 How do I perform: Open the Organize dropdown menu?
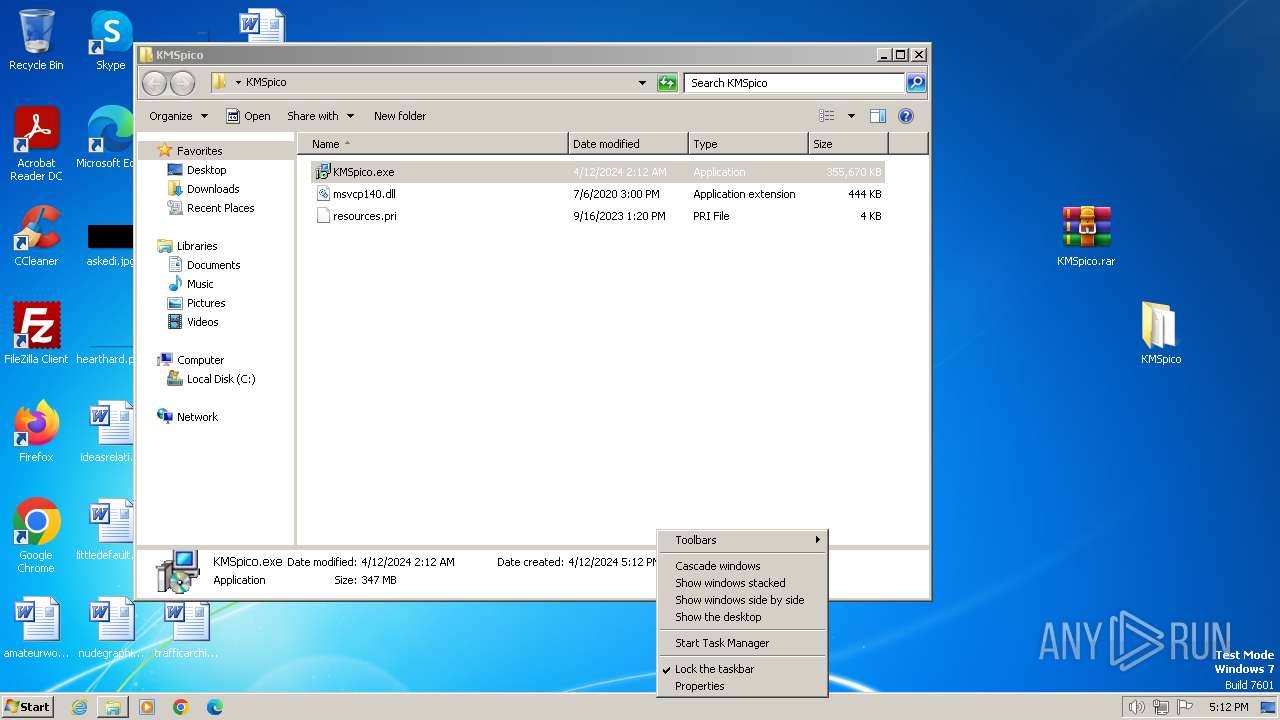(x=178, y=116)
